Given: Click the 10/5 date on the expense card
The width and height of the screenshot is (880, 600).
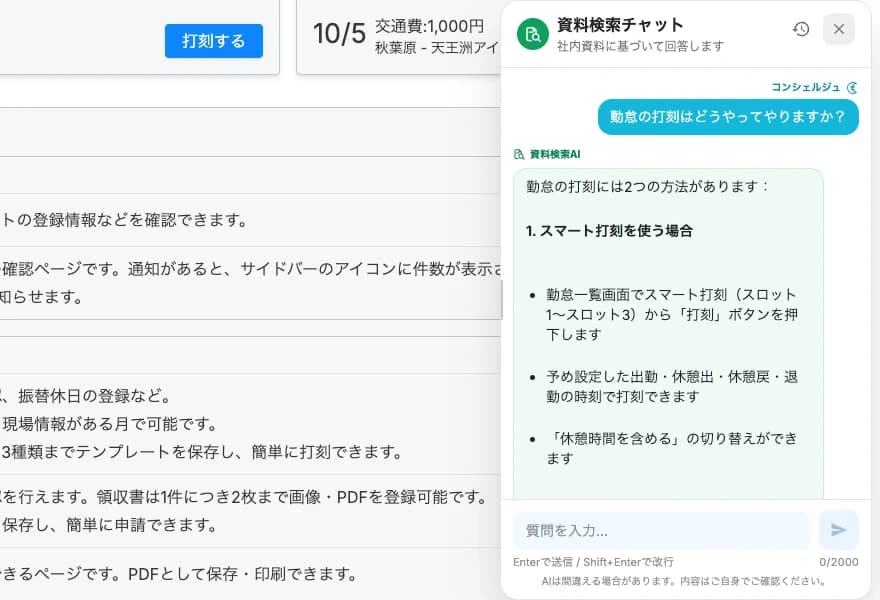Looking at the screenshot, I should (340, 34).
